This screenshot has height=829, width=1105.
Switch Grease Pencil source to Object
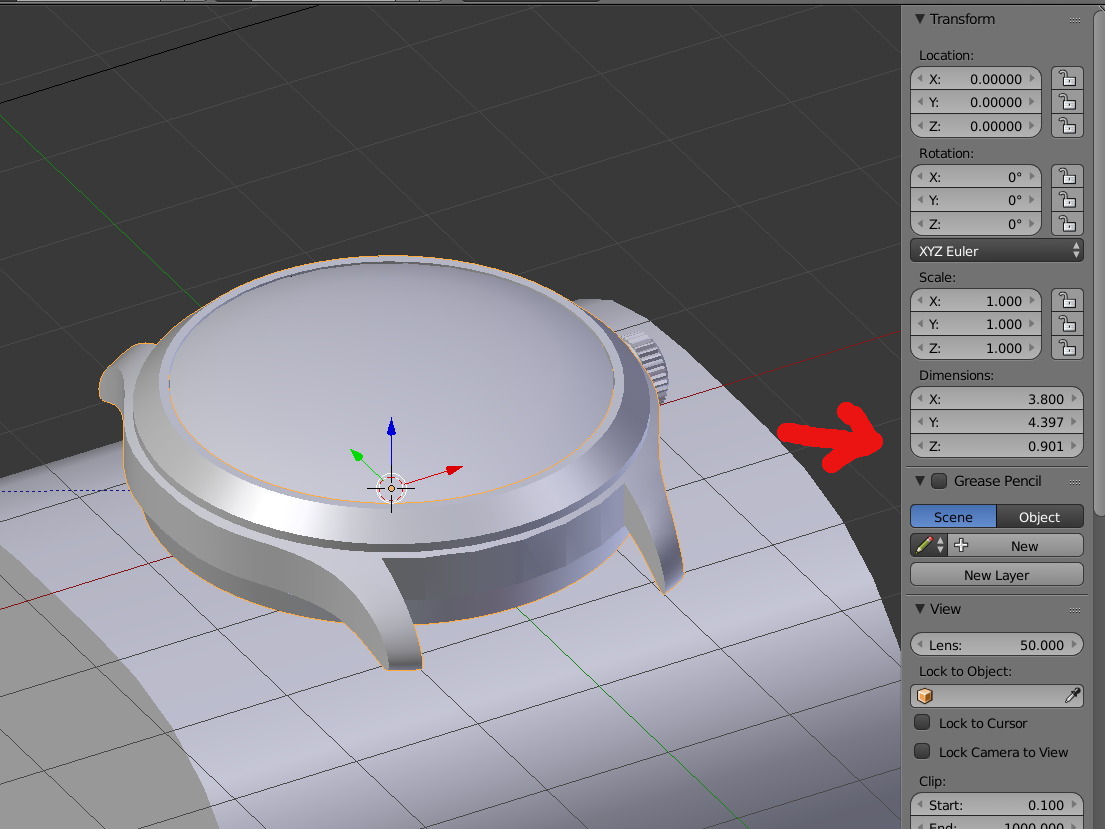click(1039, 517)
